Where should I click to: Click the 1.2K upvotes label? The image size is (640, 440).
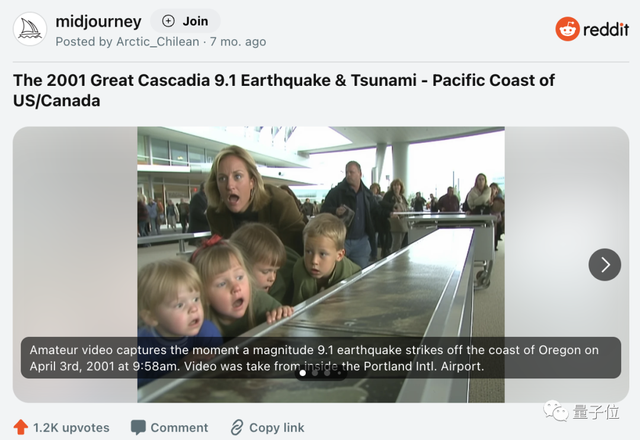pyautogui.click(x=71, y=427)
